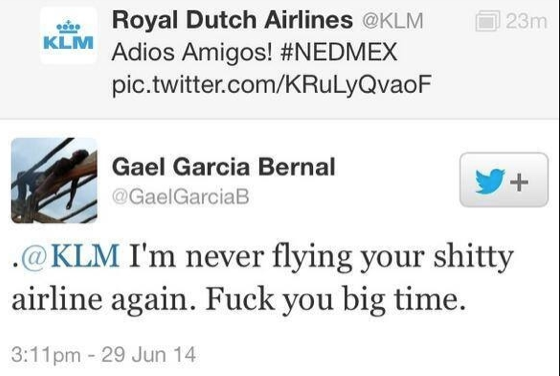The image size is (560, 376).
Task: Click the 23m timestamp of KLM's tweet
Action: coord(526,21)
